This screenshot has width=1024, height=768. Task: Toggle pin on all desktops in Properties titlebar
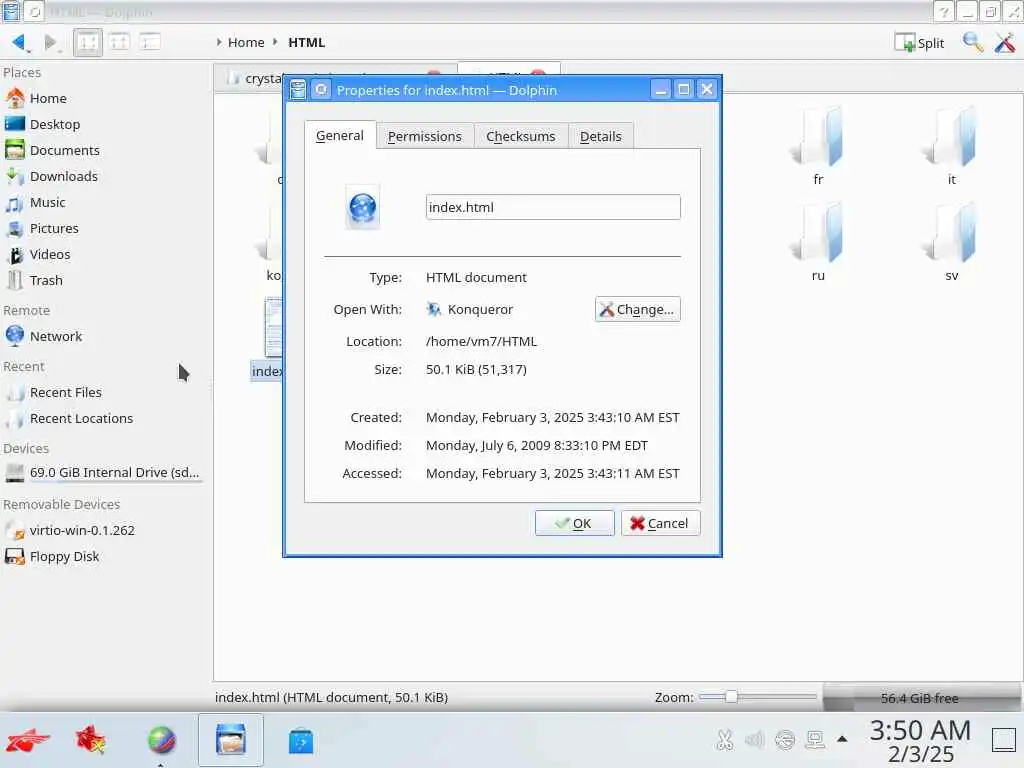[x=321, y=89]
